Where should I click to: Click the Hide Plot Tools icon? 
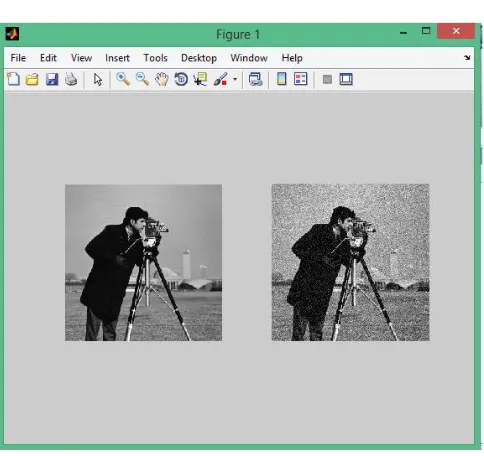click(327, 79)
